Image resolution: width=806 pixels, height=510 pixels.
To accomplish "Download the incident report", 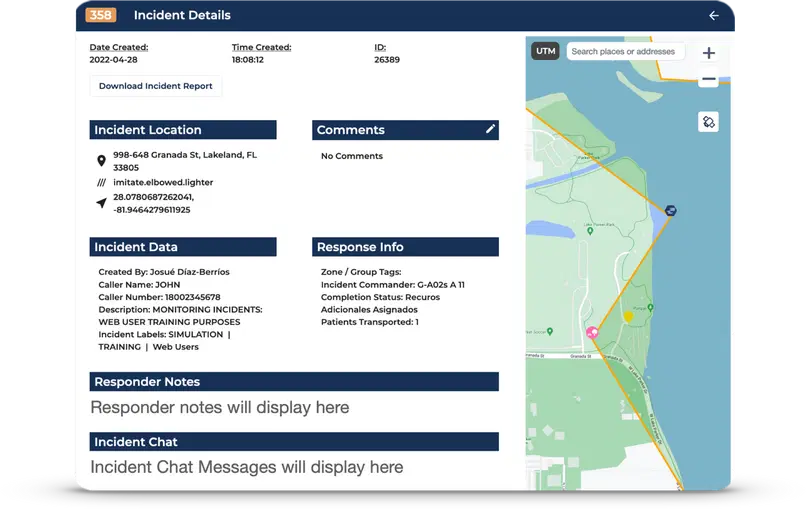I will pyautogui.click(x=156, y=86).
